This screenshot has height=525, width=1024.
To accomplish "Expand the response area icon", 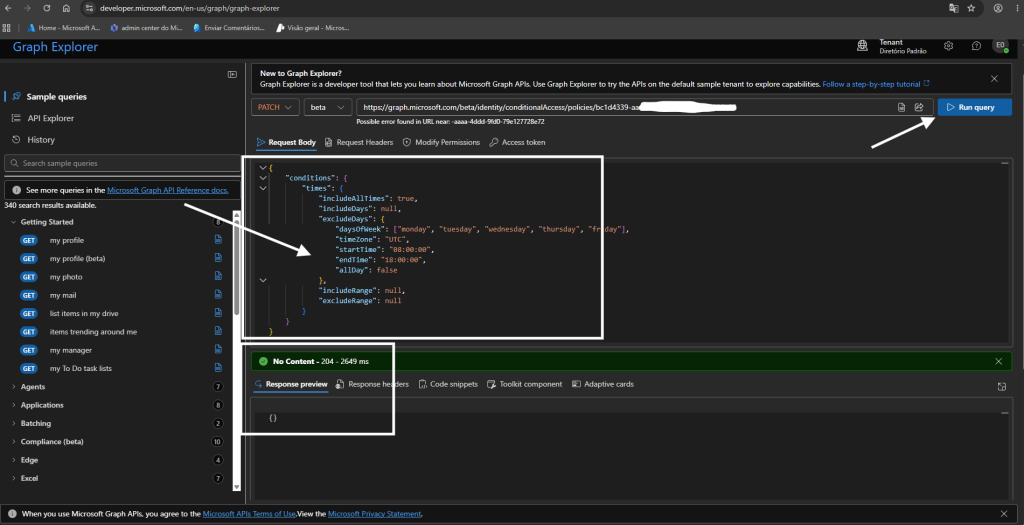I will pyautogui.click(x=1002, y=387).
